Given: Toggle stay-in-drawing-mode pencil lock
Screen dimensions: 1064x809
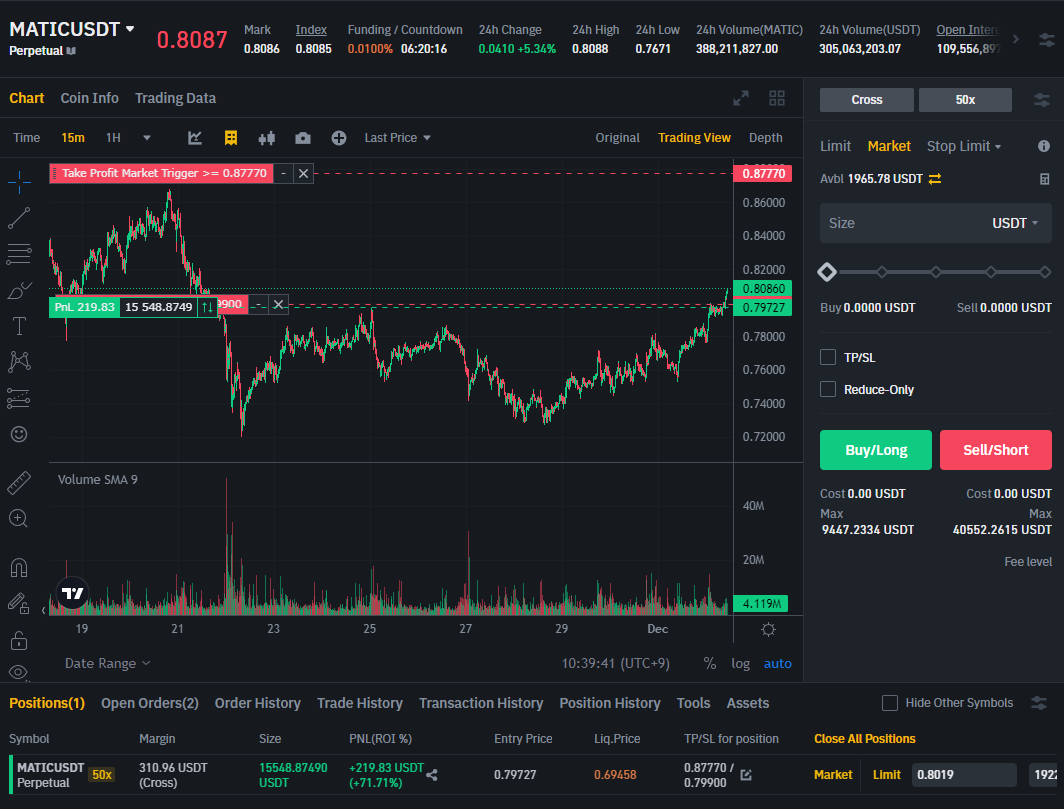Looking at the screenshot, I should point(19,603).
